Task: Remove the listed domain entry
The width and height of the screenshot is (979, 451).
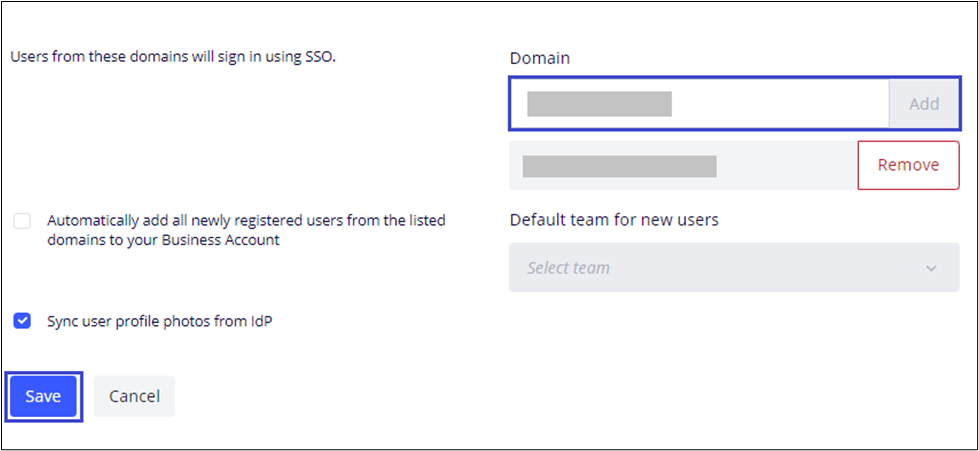Action: (908, 165)
